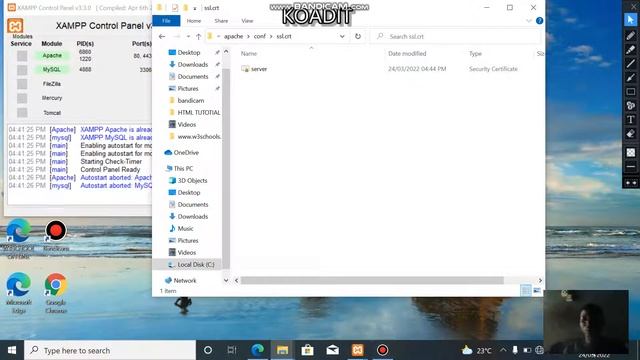The width and height of the screenshot is (640, 360).
Task: Open the address bar history dropdown
Action: tap(342, 36)
